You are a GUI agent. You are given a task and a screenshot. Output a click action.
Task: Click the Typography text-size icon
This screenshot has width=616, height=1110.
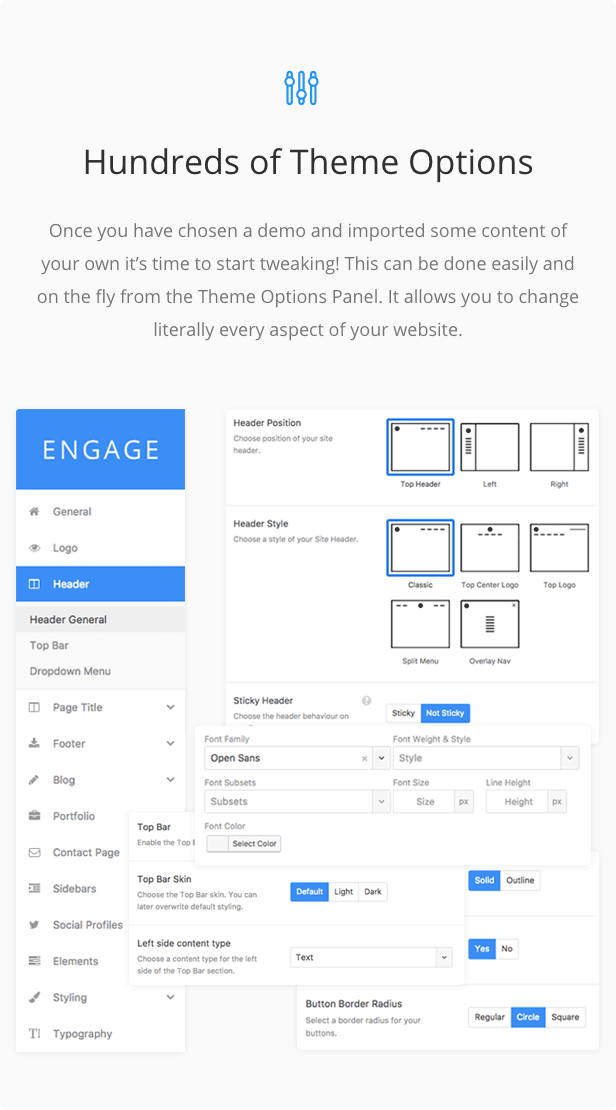click(x=34, y=1034)
